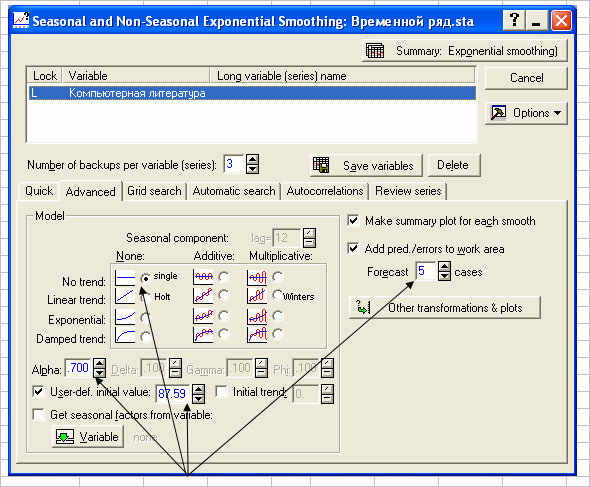Viewport: 590px width, 487px height.
Task: Select no trend multiplicative seasonal radio
Action: click(x=278, y=277)
